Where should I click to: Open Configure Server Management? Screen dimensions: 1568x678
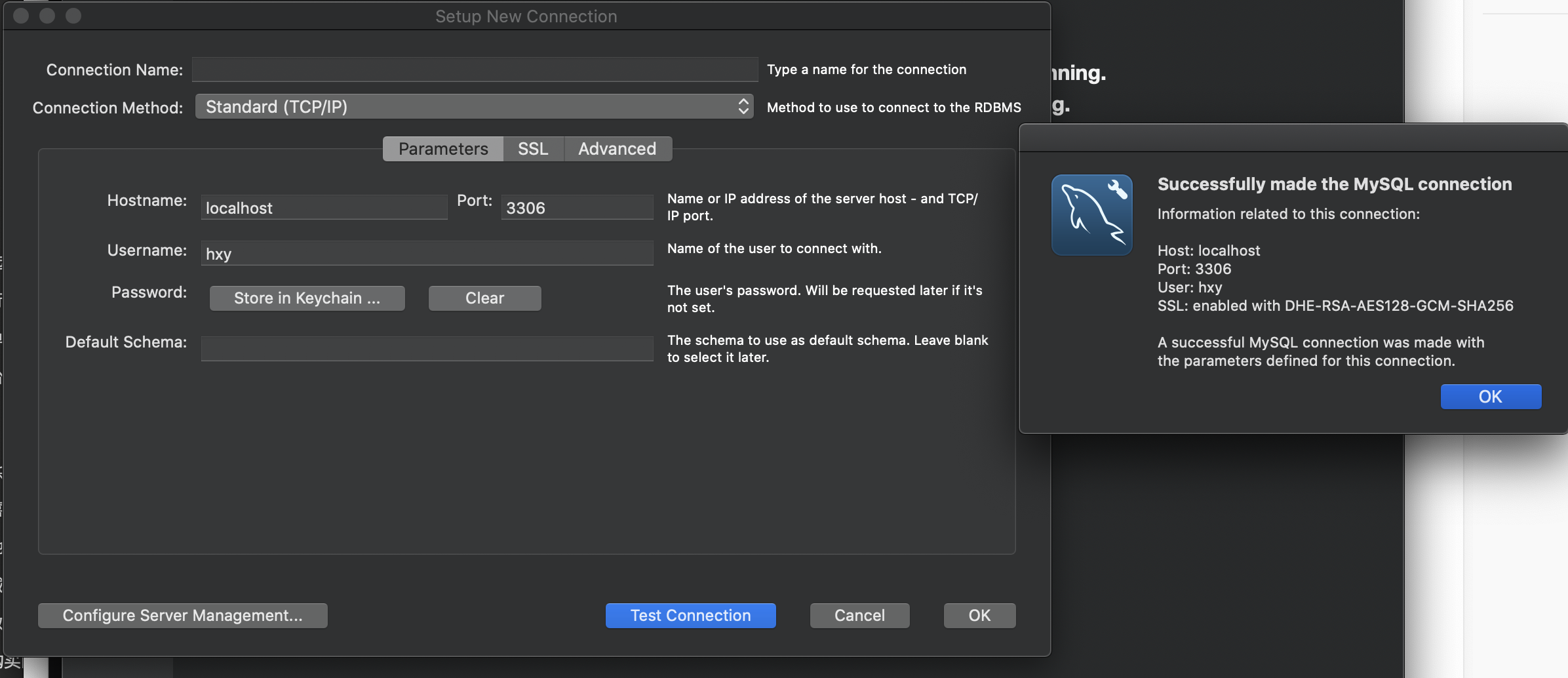[x=183, y=616]
